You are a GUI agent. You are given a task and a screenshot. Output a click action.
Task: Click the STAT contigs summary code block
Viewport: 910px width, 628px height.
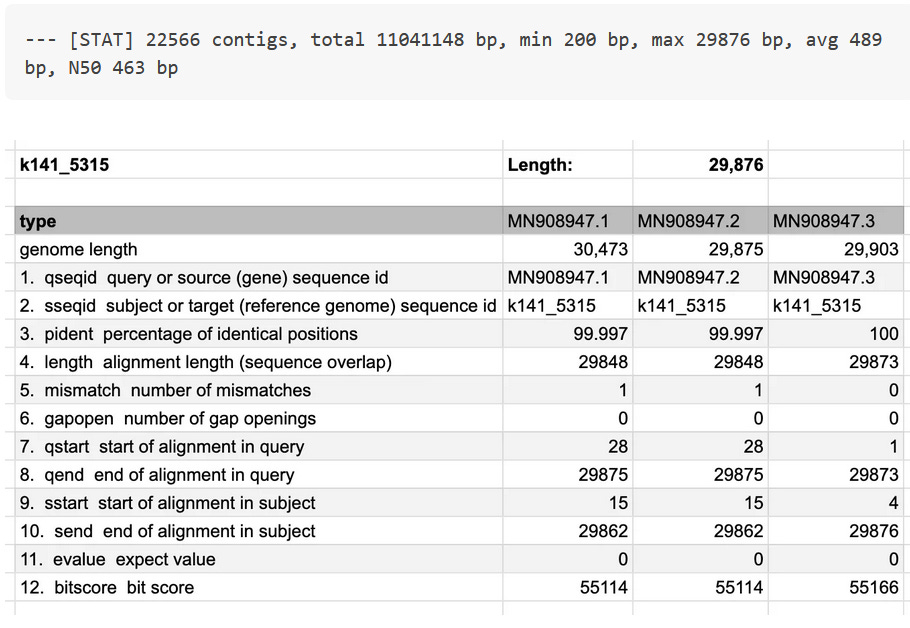[457, 53]
